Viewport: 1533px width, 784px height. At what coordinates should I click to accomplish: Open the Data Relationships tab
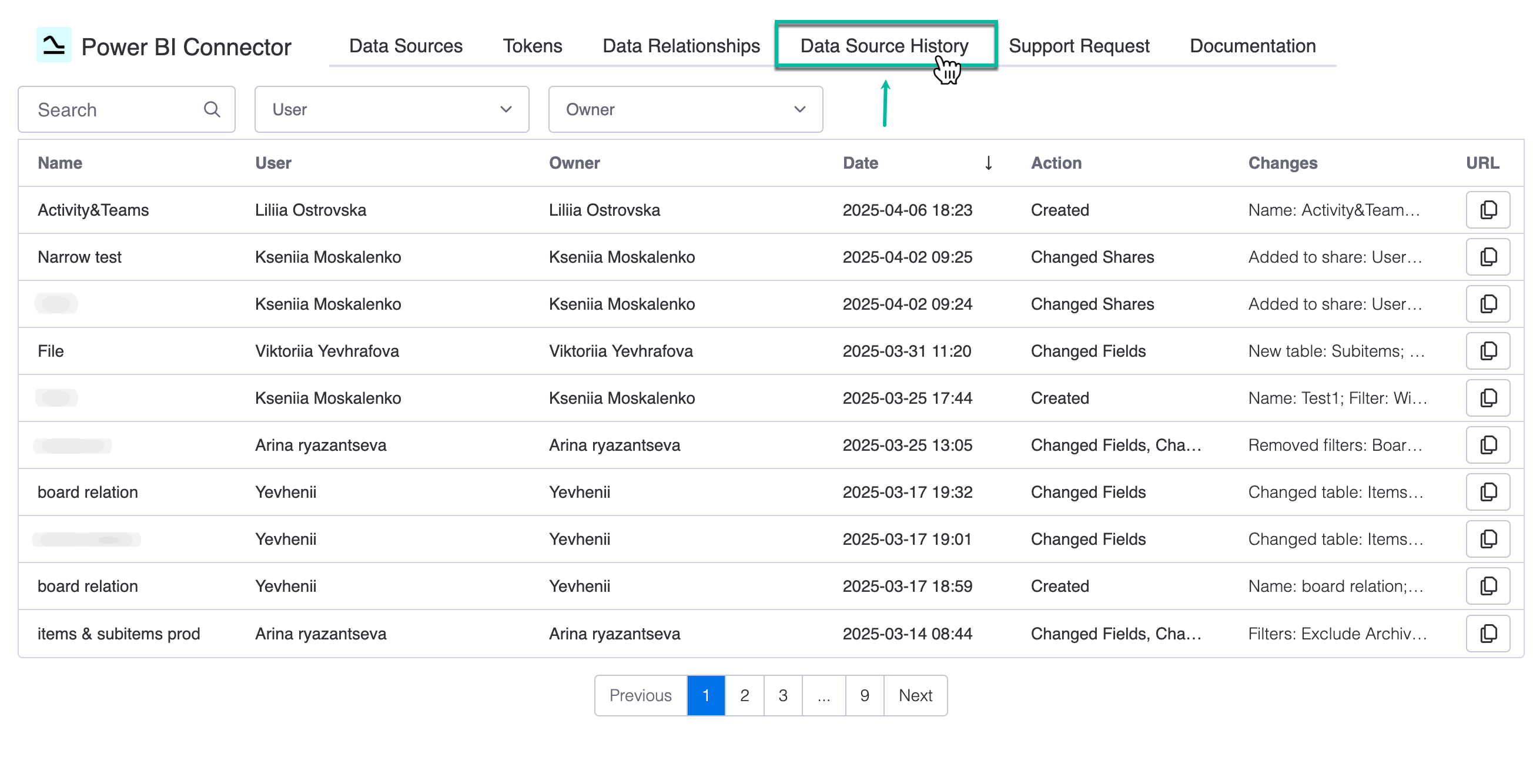pyautogui.click(x=681, y=46)
